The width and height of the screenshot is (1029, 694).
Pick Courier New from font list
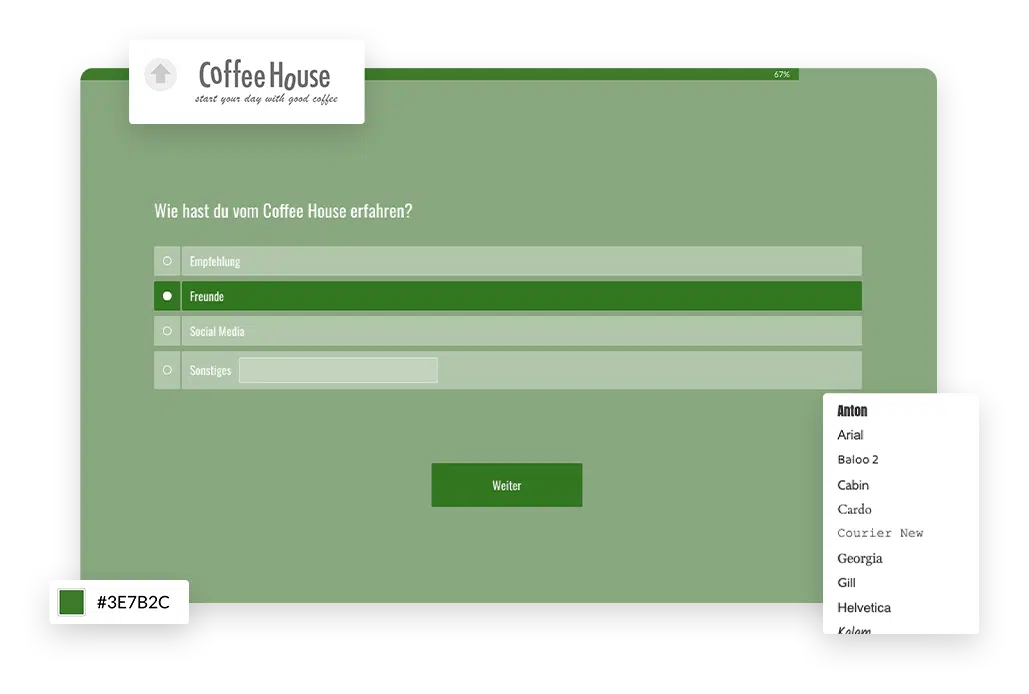880,533
